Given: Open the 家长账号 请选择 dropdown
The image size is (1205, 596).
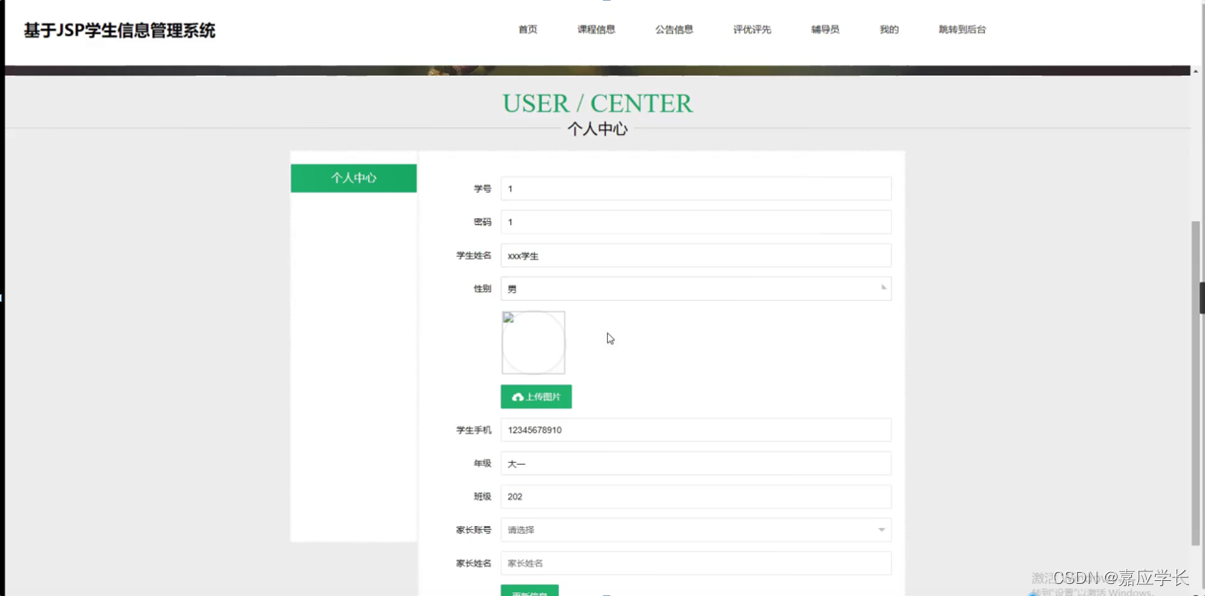Looking at the screenshot, I should pyautogui.click(x=696, y=530).
